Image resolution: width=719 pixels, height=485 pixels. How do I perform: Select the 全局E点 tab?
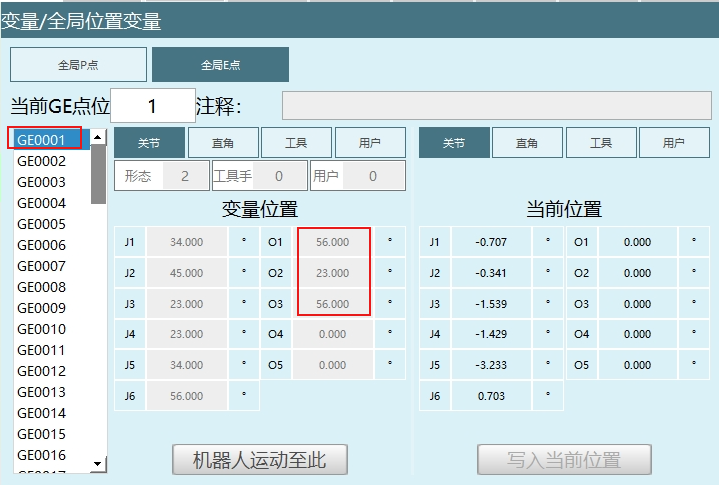(x=220, y=65)
